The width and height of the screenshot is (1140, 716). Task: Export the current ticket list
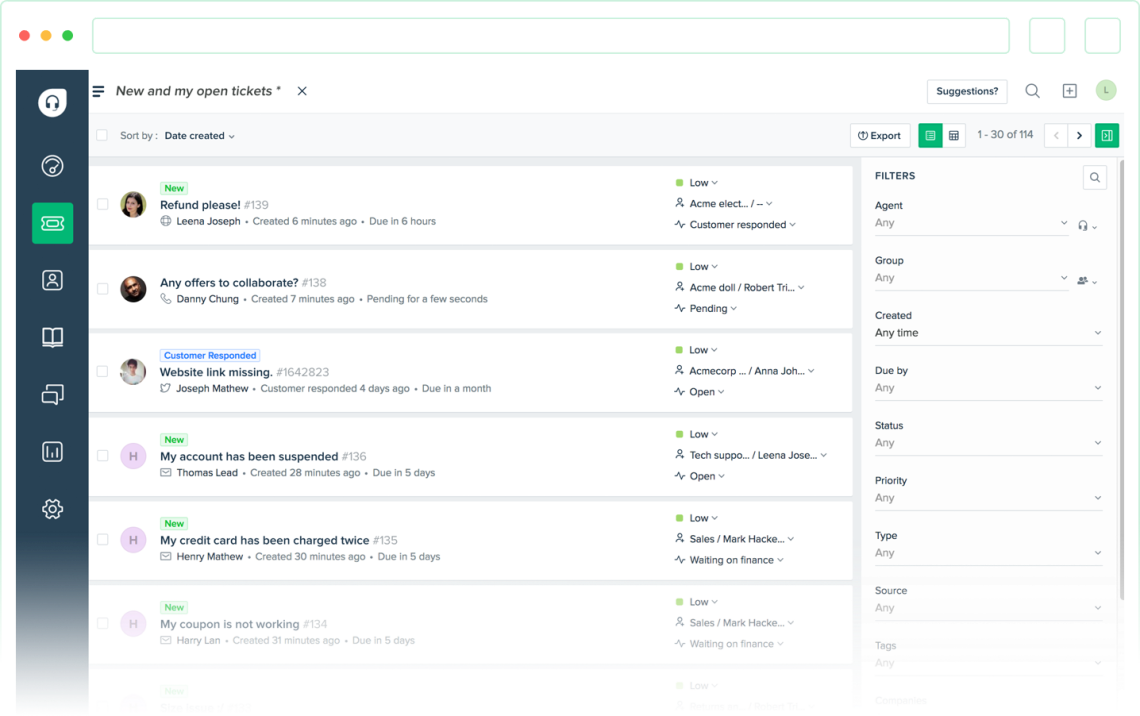coord(879,135)
